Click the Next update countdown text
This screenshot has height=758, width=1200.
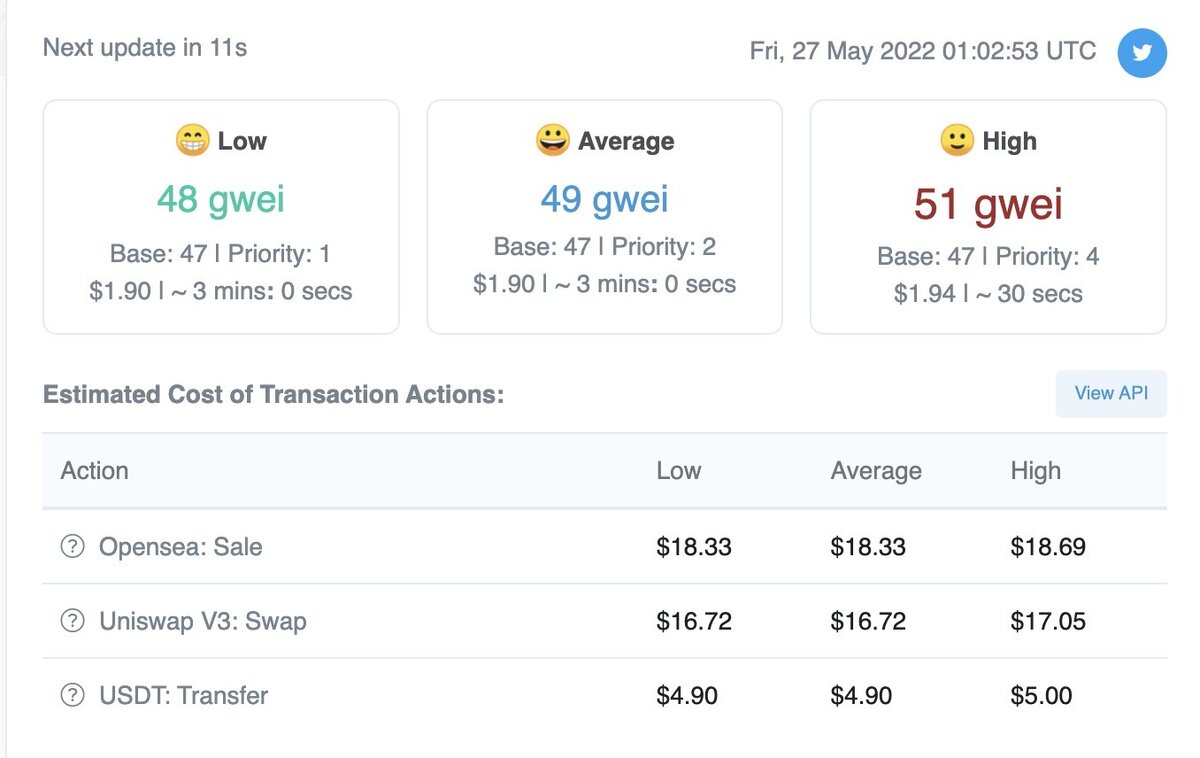click(145, 47)
